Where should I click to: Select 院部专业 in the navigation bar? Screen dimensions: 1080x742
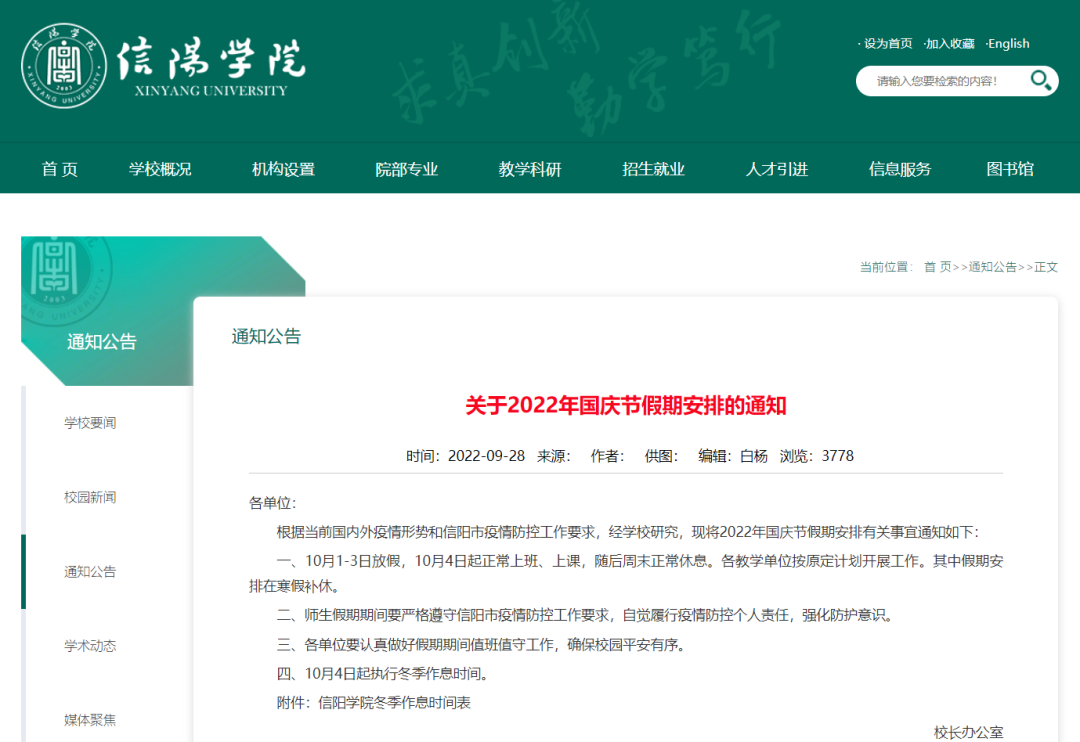(407, 169)
